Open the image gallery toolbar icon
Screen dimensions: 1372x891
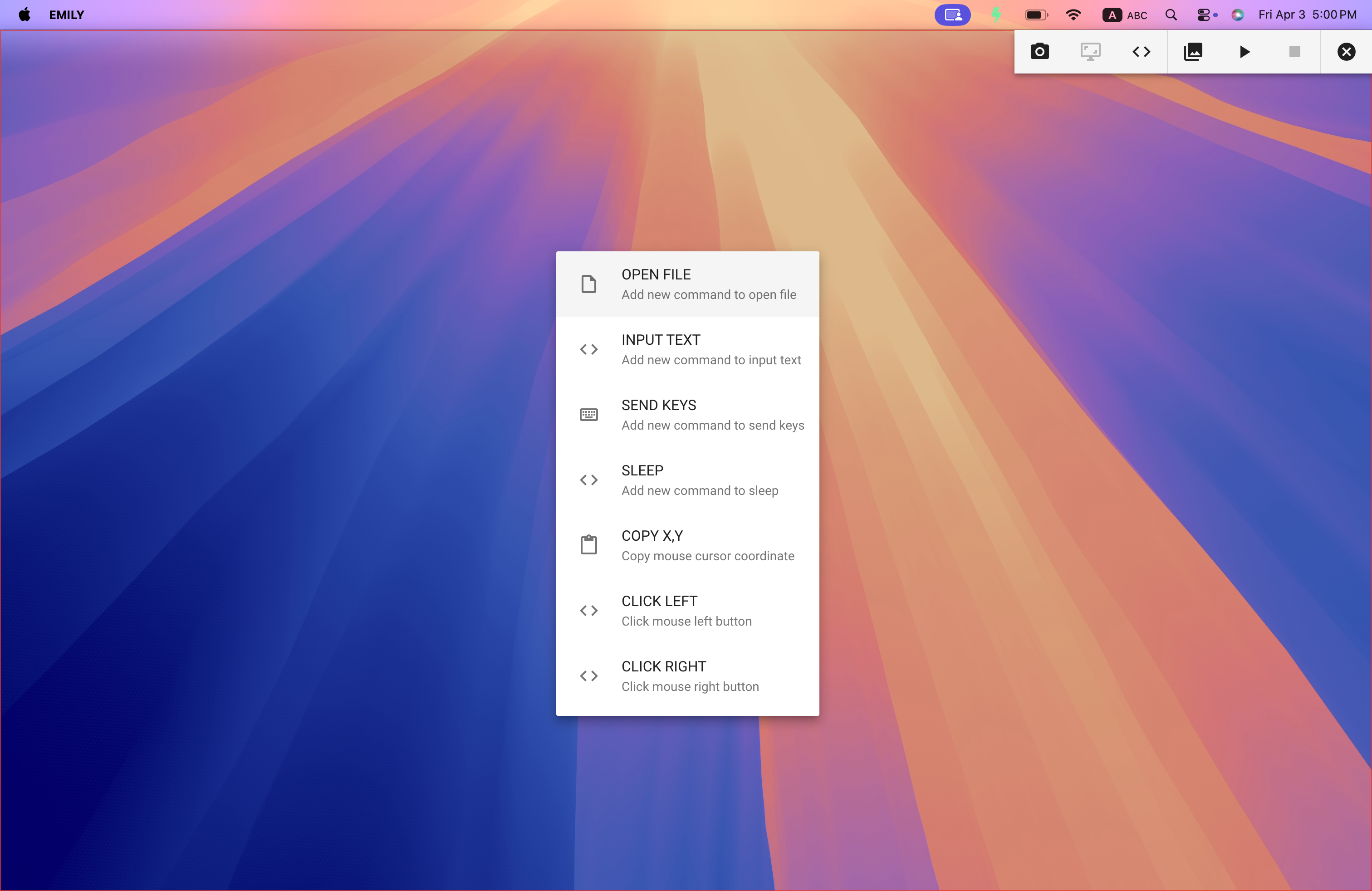tap(1193, 52)
